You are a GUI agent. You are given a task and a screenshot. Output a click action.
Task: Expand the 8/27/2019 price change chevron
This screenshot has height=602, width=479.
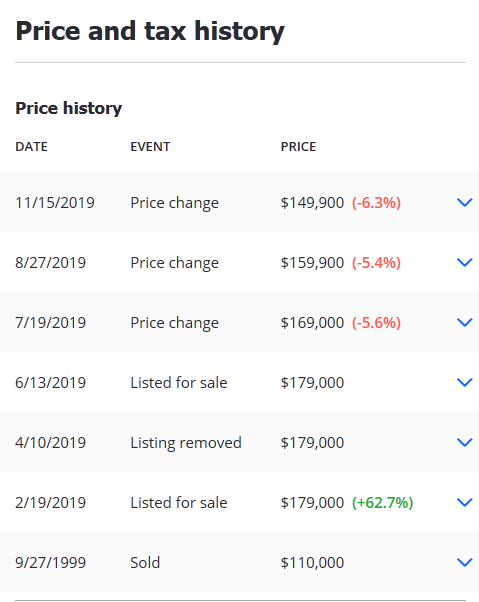464,263
